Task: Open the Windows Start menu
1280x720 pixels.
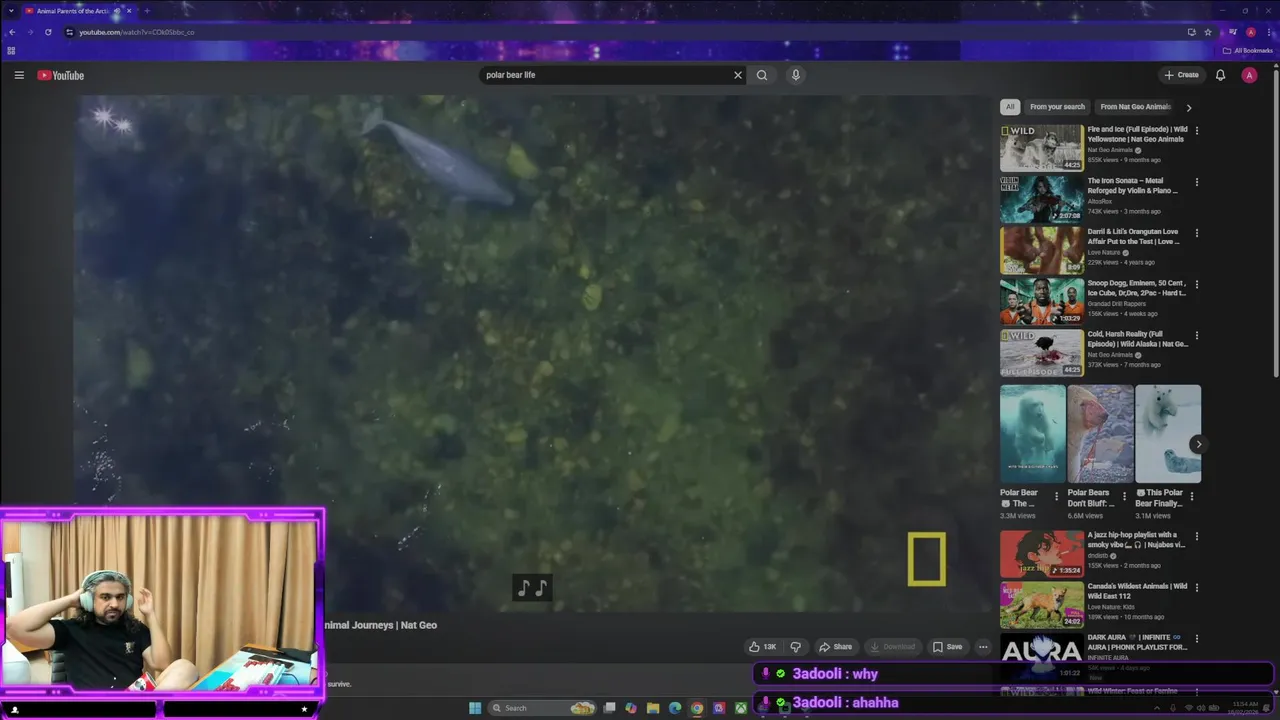Action: [475, 708]
